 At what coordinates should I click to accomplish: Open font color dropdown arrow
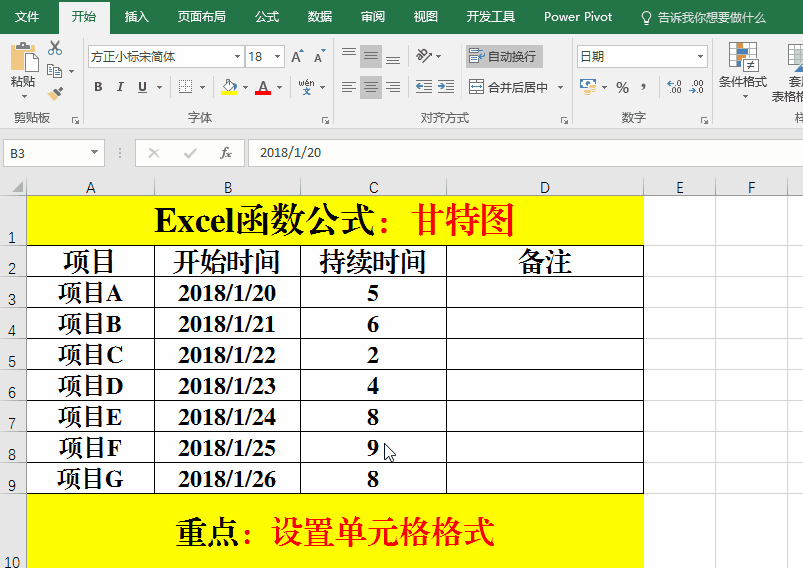point(279,88)
